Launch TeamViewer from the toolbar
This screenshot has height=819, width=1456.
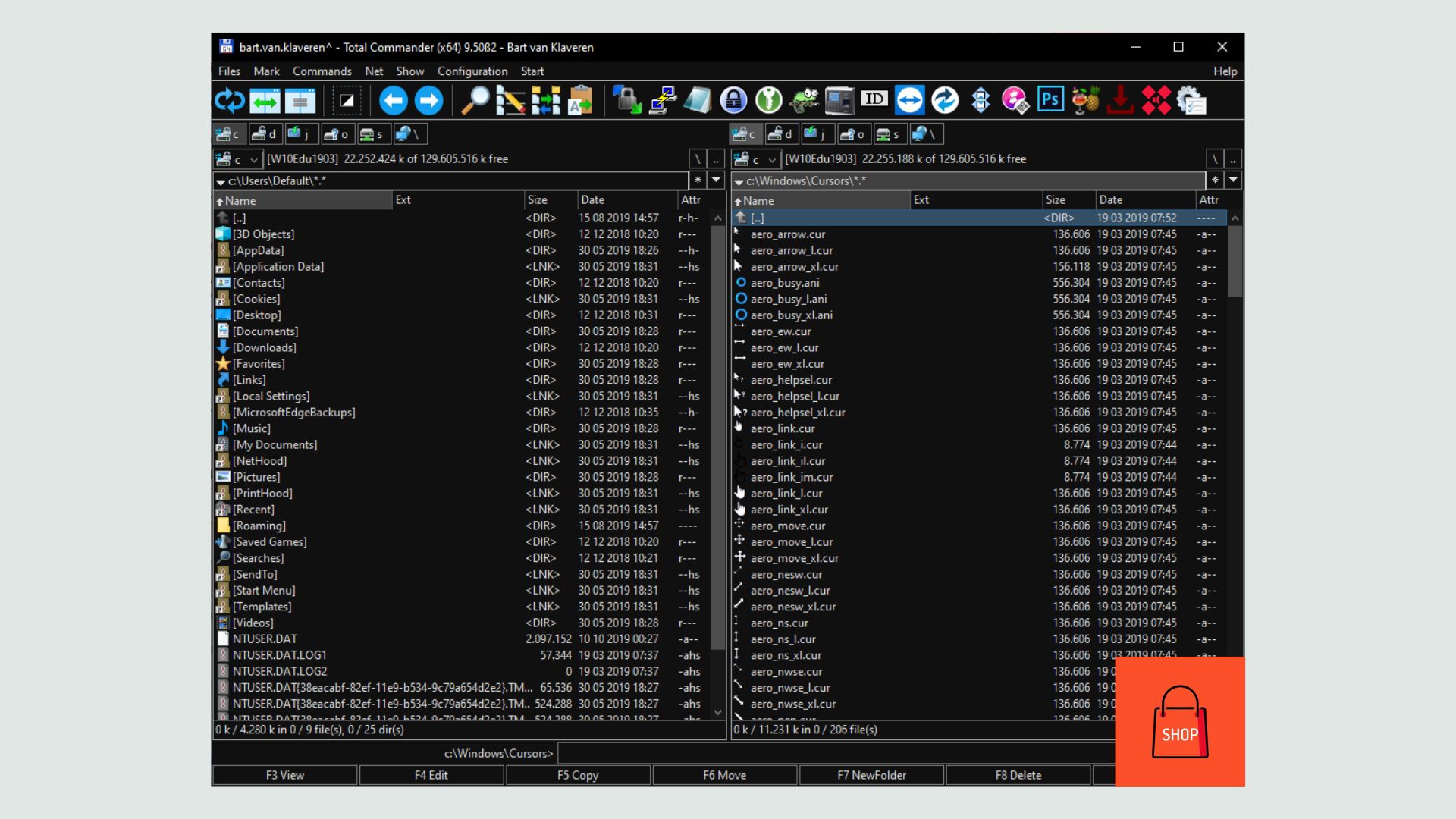(909, 100)
